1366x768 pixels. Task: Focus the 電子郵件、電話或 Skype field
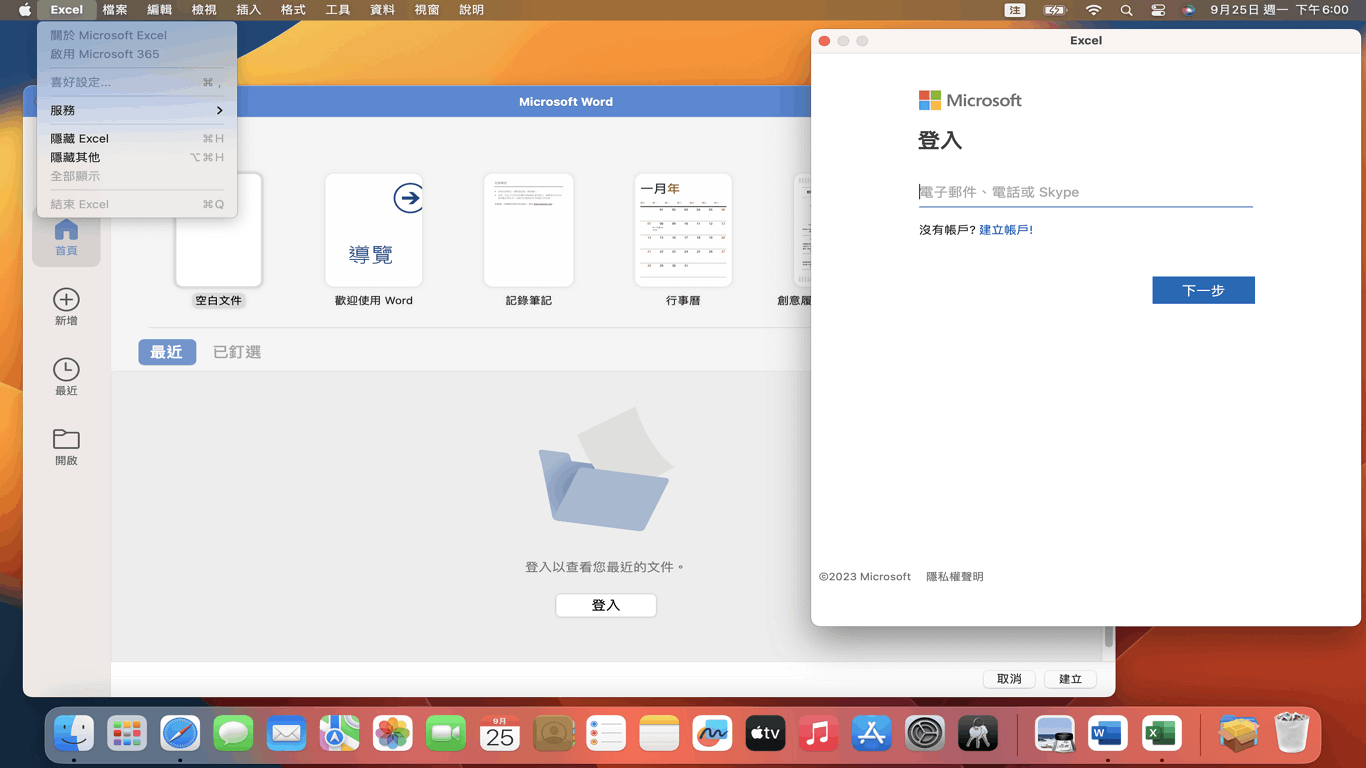1086,192
